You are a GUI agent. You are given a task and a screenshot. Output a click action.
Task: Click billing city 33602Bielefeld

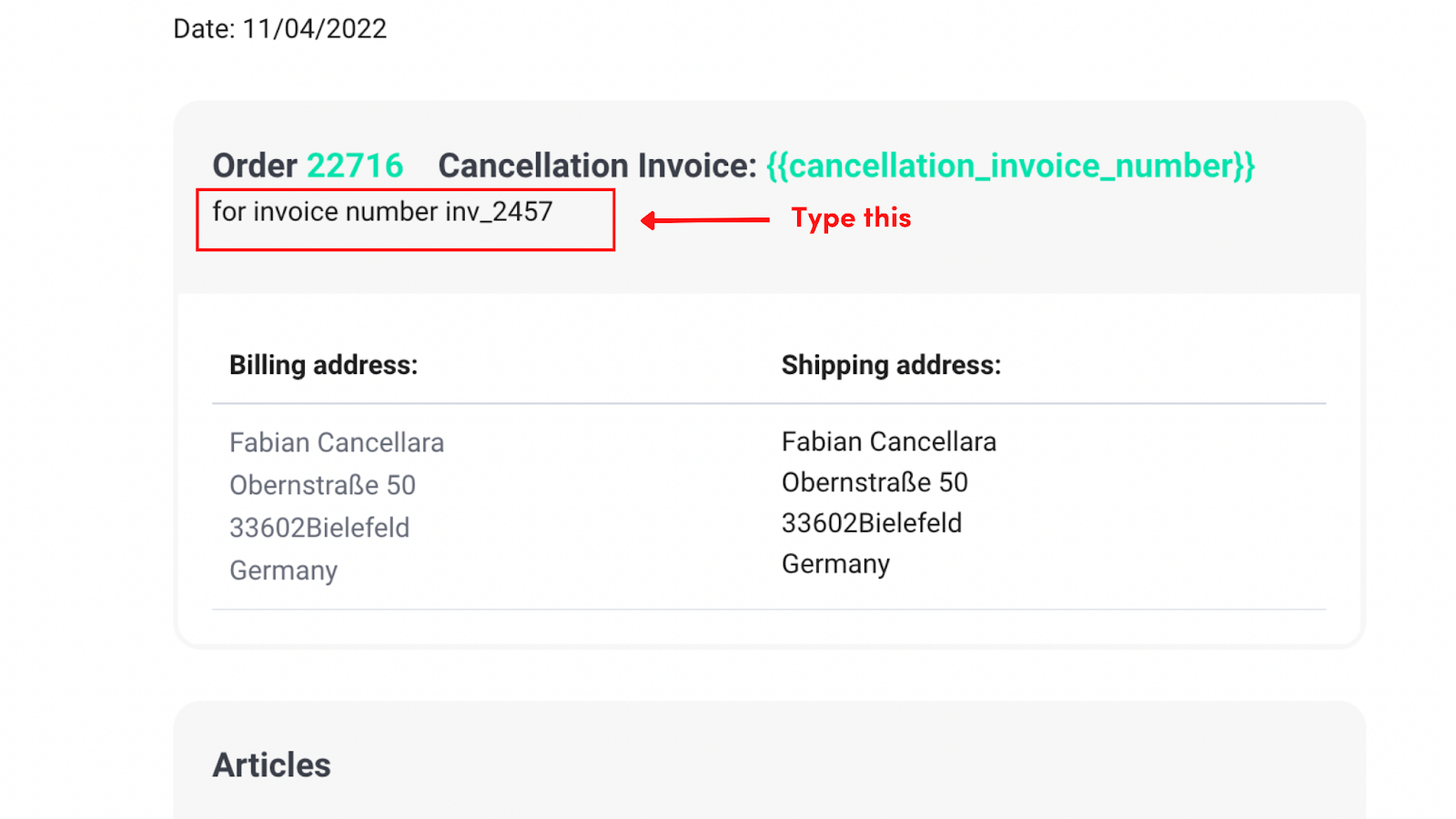[319, 528]
